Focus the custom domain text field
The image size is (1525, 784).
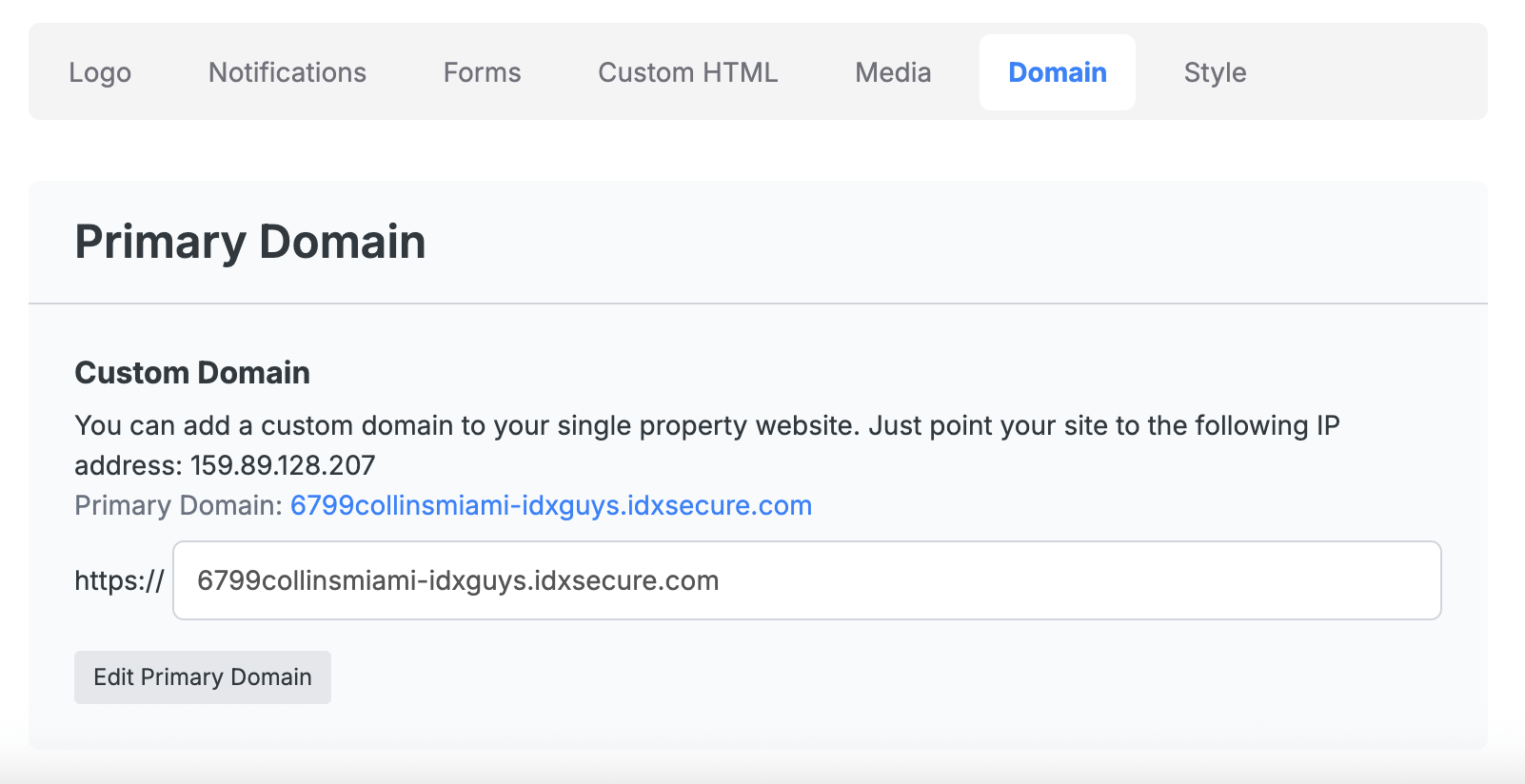[x=805, y=580]
